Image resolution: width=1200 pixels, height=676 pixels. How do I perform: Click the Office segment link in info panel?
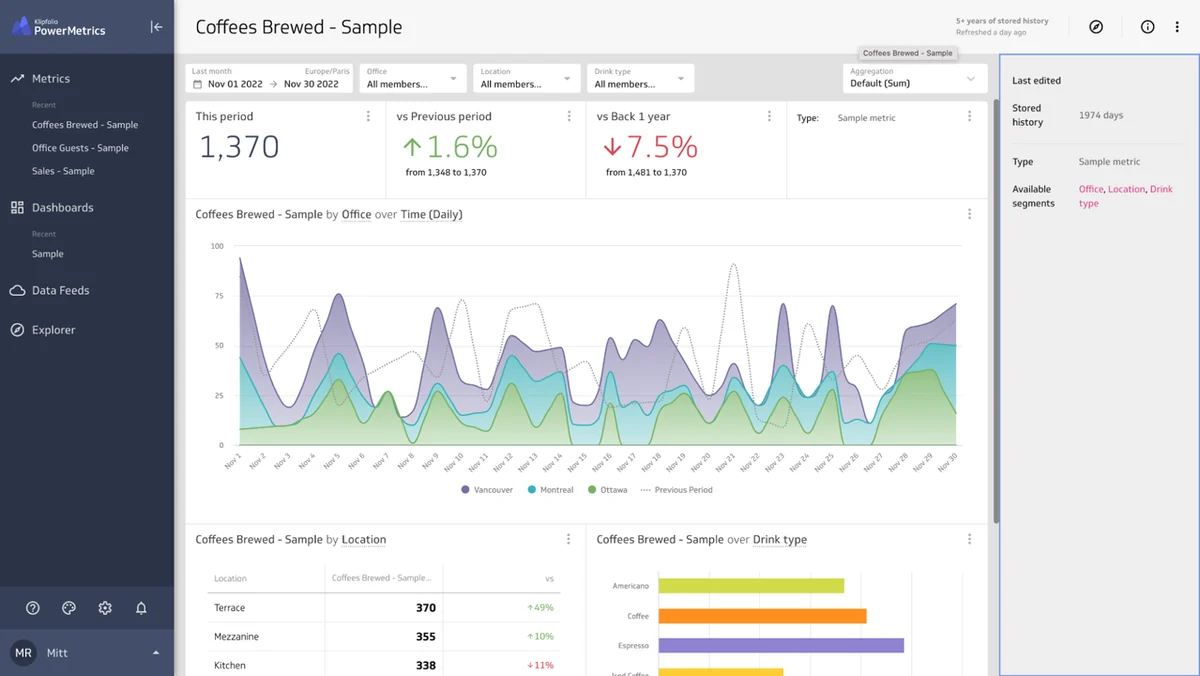[1091, 189]
